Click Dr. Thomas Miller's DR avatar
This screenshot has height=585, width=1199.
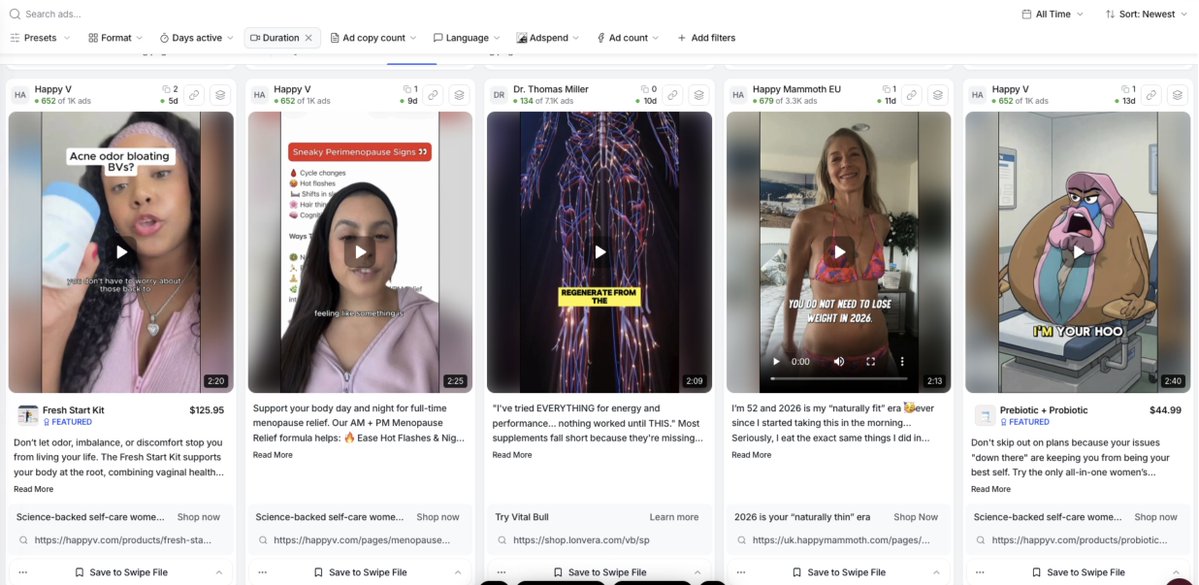point(499,95)
